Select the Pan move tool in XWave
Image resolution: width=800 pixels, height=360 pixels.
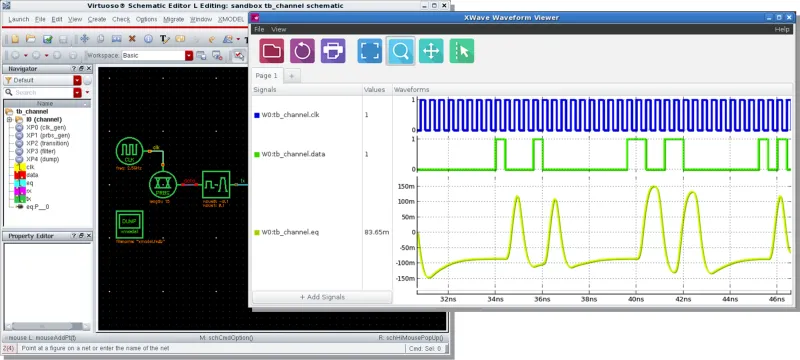(431, 50)
